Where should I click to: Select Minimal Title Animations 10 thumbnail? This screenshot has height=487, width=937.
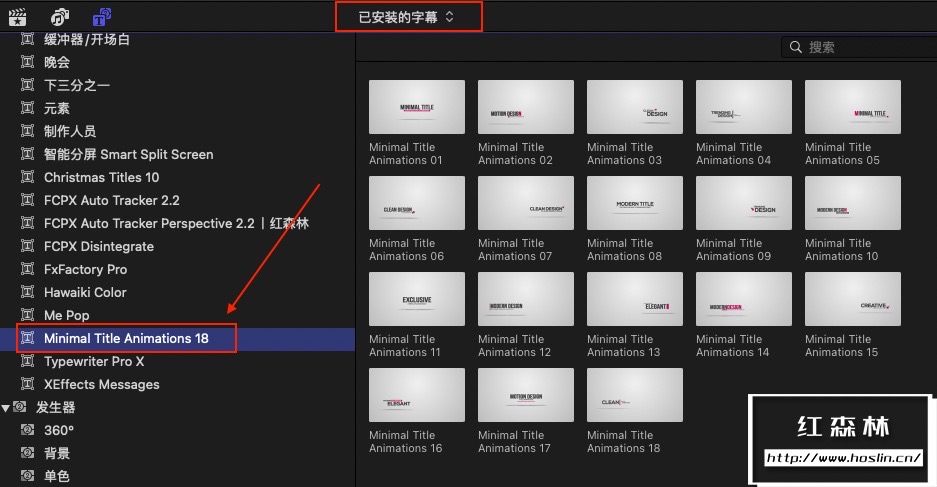click(x=853, y=203)
